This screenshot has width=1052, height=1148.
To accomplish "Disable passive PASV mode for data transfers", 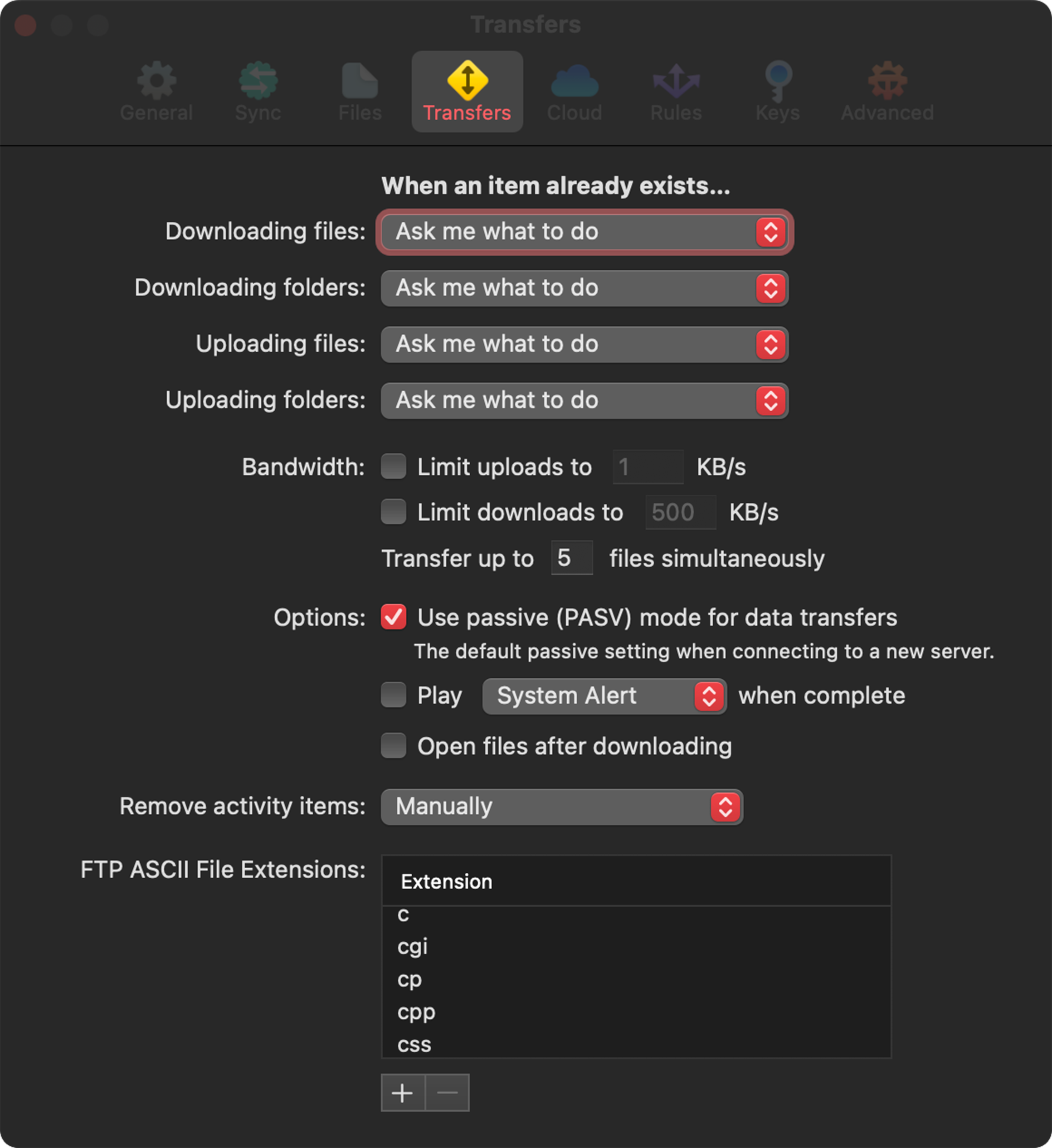I will (393, 617).
